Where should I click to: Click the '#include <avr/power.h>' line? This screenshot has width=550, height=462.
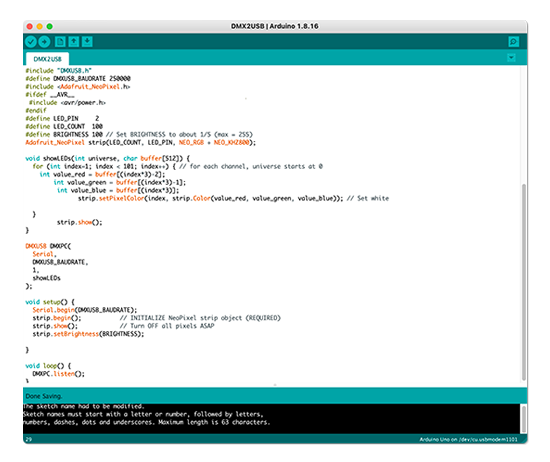tap(67, 103)
